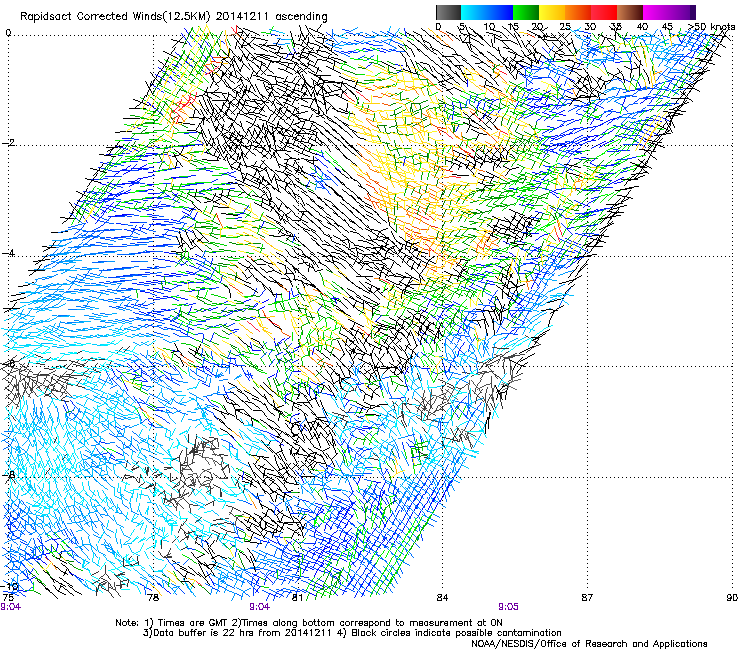
Task: Click the longitude label '90'
Action: (732, 598)
